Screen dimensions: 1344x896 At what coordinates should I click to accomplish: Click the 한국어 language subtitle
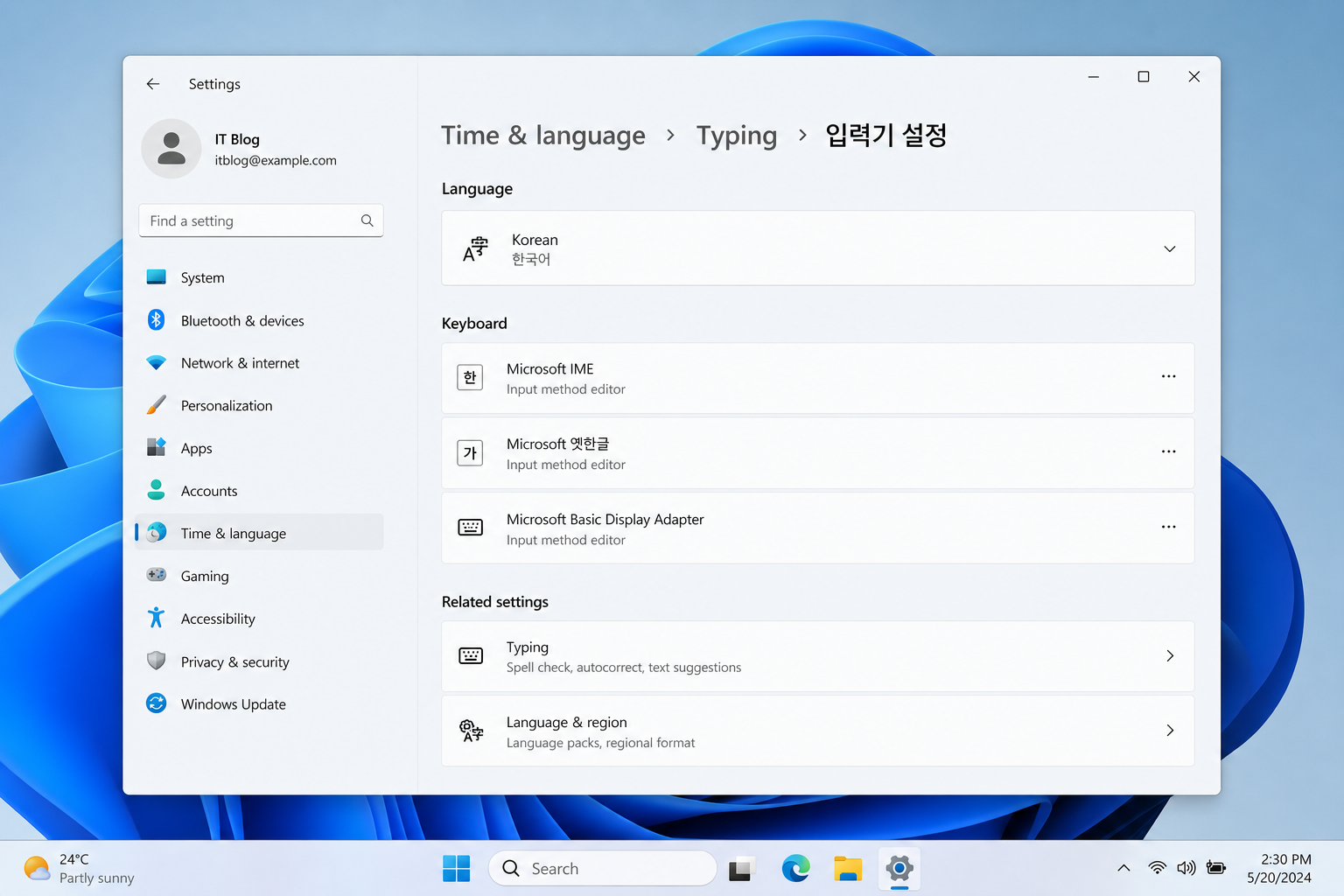[x=531, y=259]
